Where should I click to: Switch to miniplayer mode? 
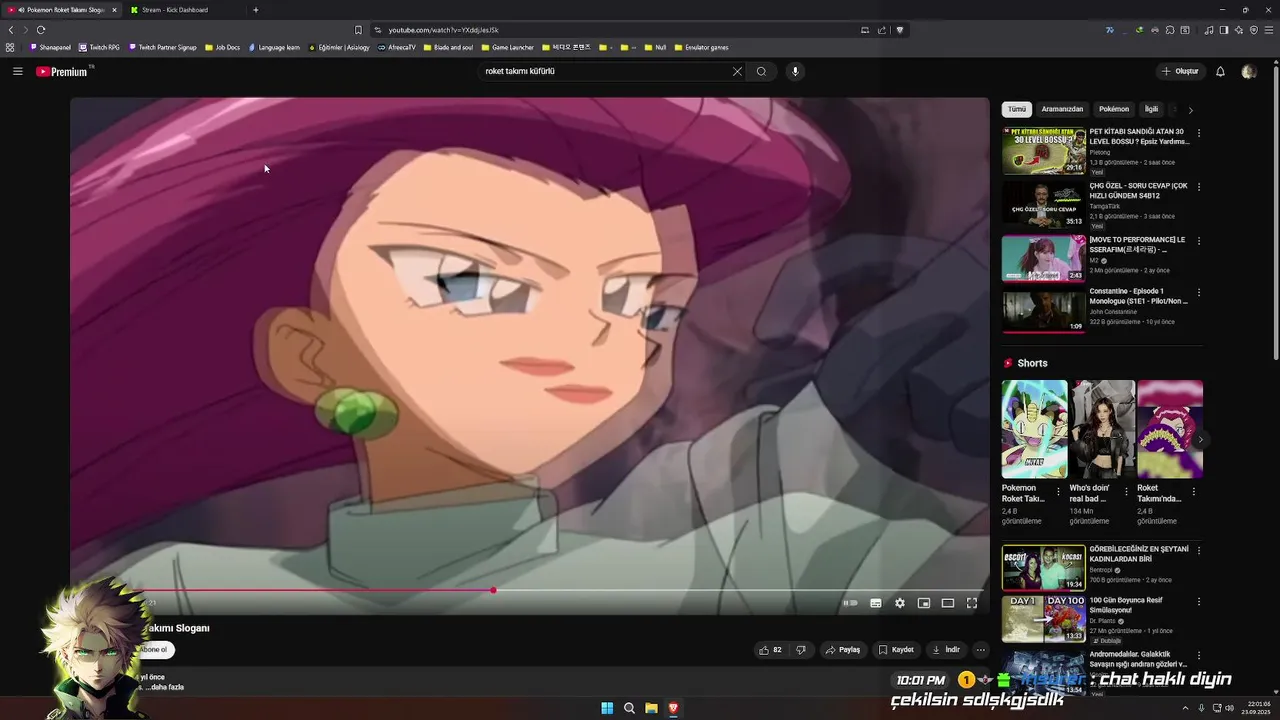pos(924,603)
